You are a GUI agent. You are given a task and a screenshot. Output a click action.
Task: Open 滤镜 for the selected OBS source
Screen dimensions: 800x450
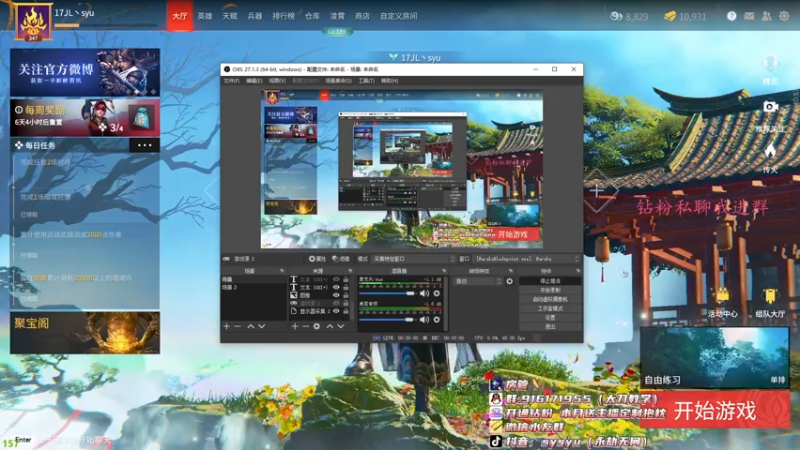point(340,259)
